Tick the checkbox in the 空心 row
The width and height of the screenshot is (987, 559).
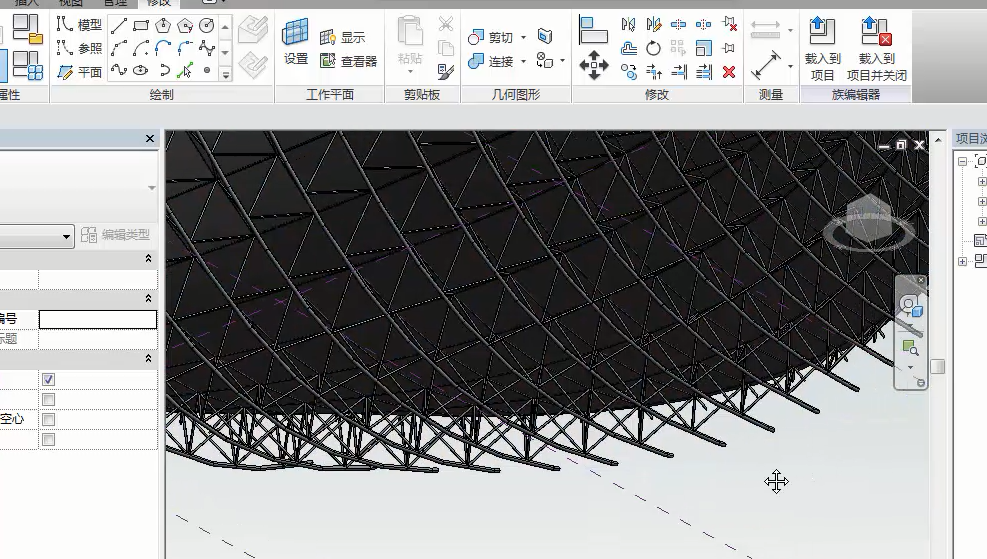tap(48, 420)
